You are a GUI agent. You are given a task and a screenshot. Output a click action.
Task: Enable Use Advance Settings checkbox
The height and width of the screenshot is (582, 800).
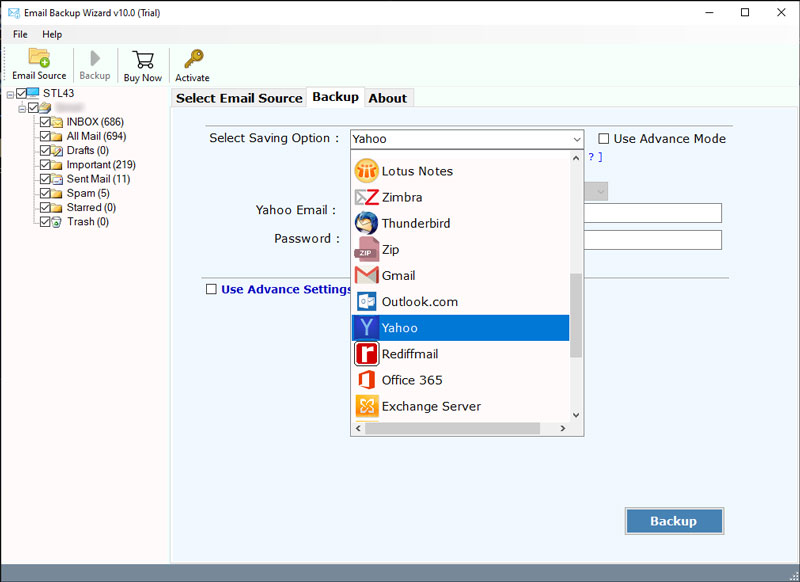(211, 289)
